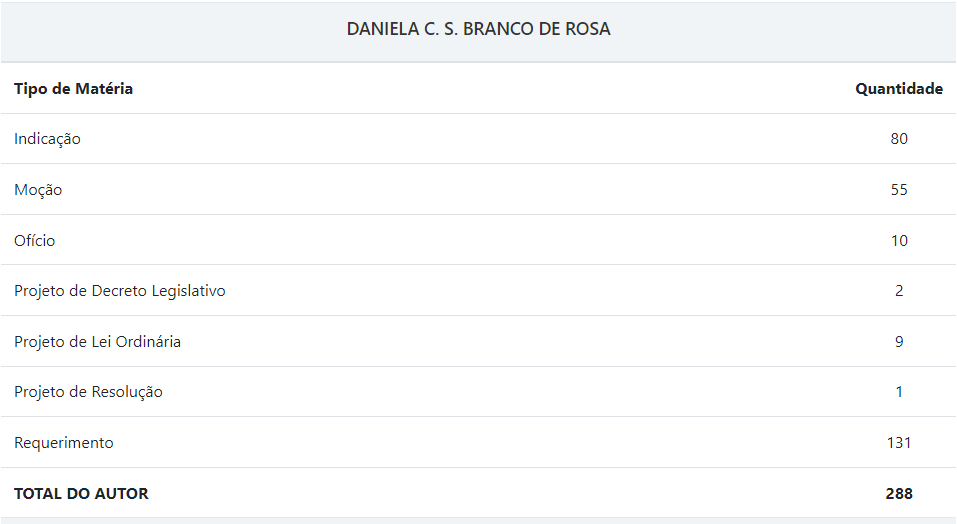The image size is (957, 524).
Task: Click the Requerimento count 131
Action: (898, 442)
